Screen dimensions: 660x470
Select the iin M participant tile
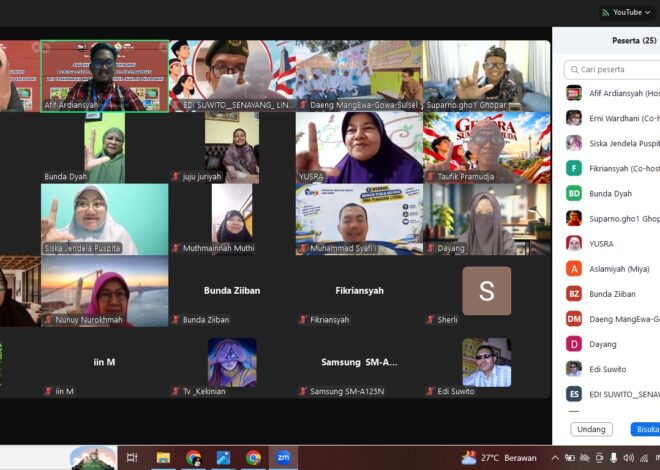coord(104,363)
